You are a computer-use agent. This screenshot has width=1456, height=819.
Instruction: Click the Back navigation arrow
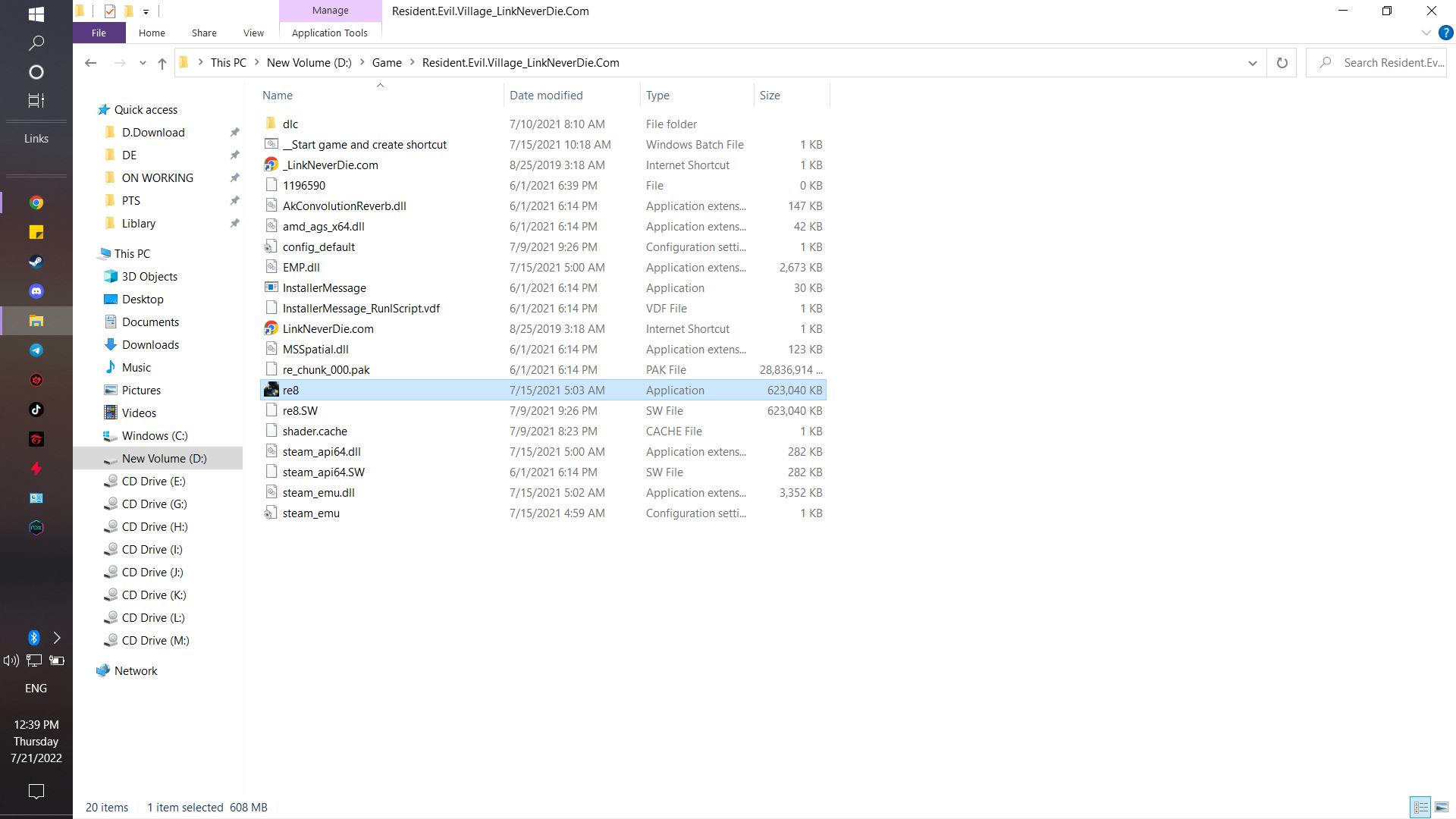pos(91,63)
